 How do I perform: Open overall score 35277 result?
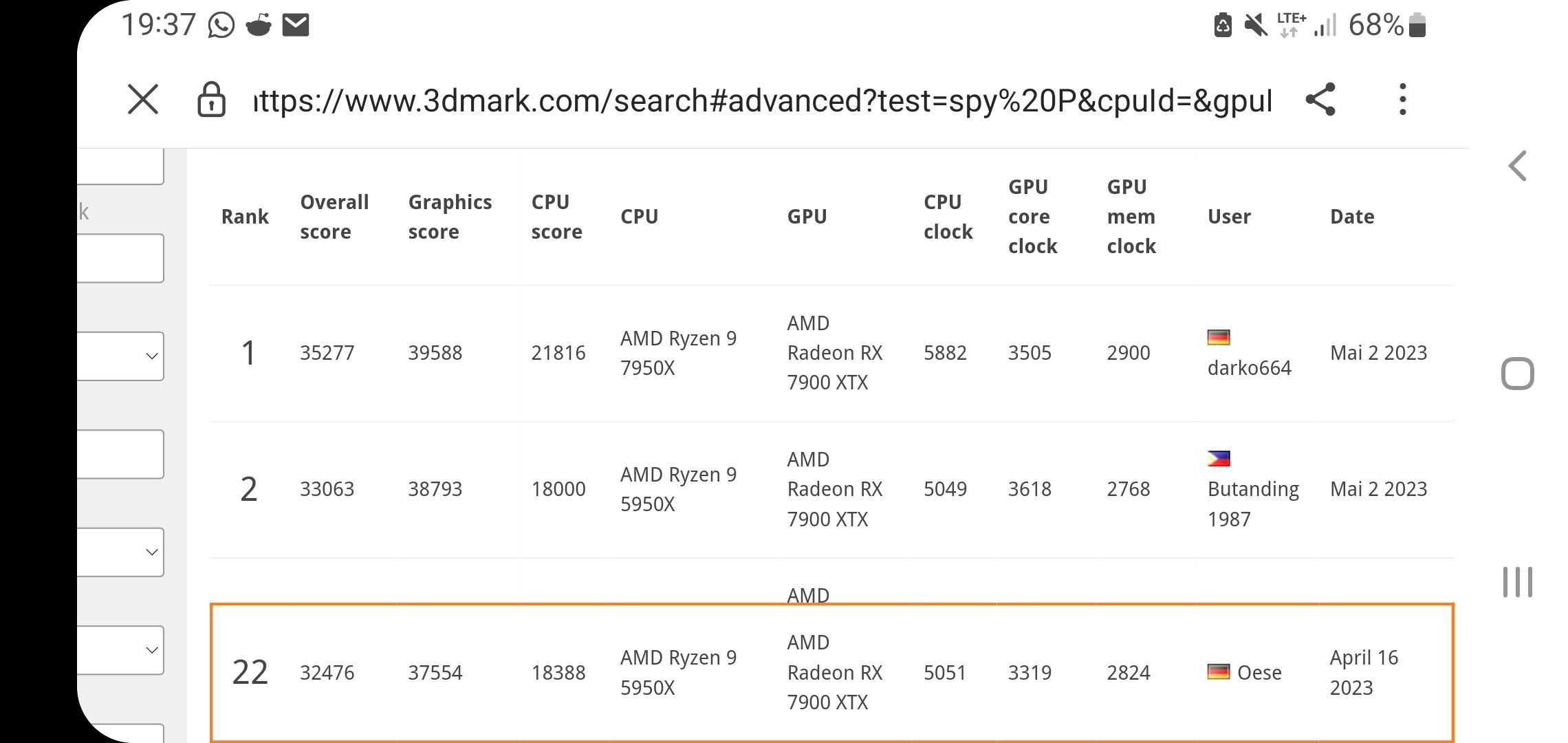click(x=327, y=353)
